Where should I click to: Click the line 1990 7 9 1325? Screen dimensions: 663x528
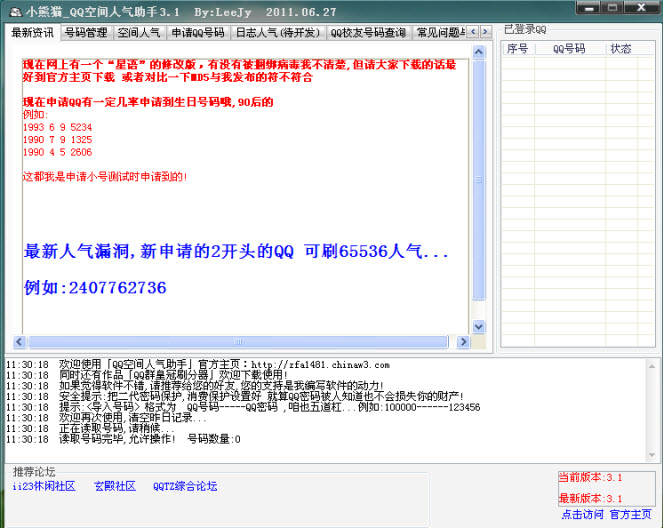click(x=58, y=140)
